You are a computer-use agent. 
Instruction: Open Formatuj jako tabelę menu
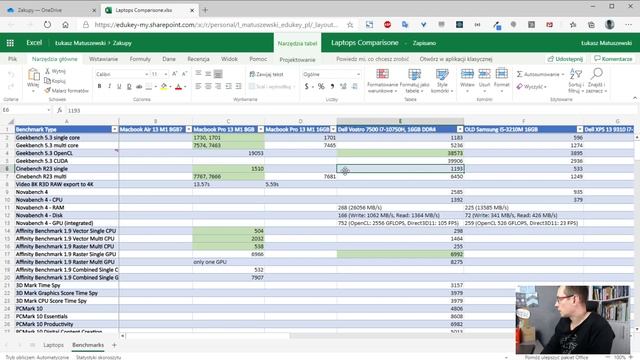(x=414, y=81)
